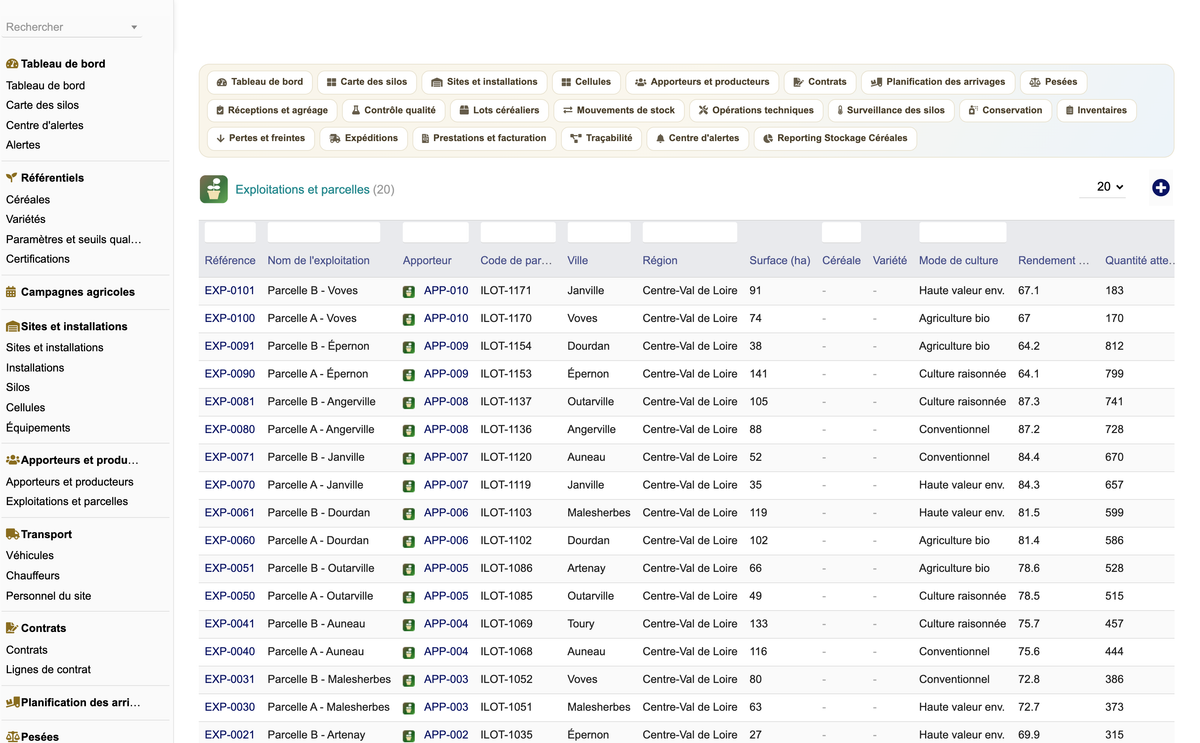Click the Transport truck sidebar icon
This screenshot has width=1200, height=743.
tap(13, 534)
